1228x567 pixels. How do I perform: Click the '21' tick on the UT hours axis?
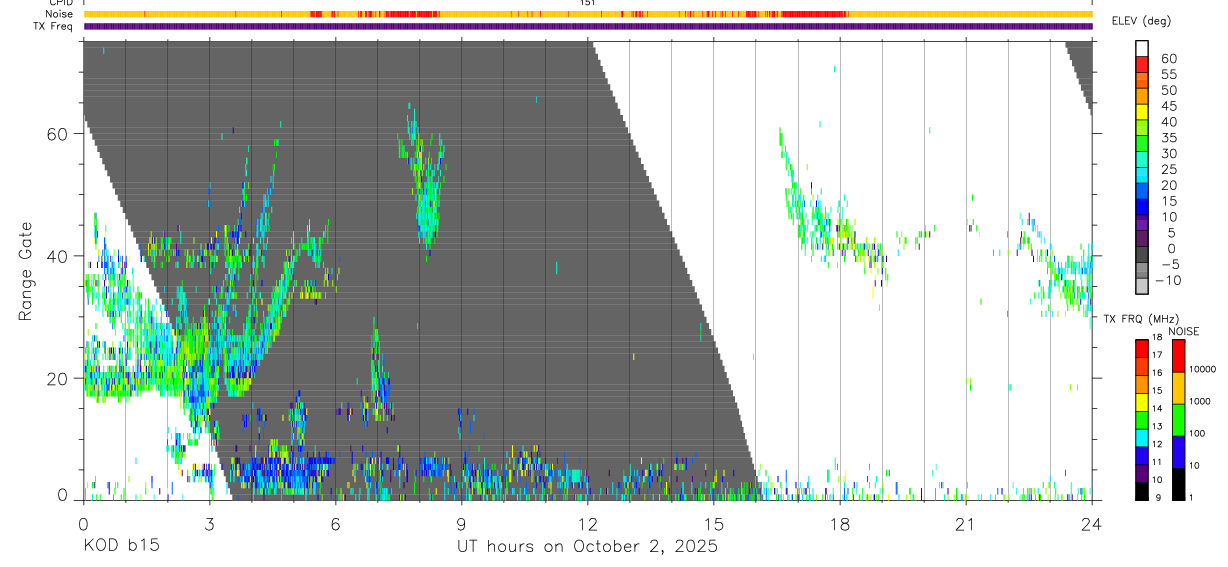(x=965, y=523)
